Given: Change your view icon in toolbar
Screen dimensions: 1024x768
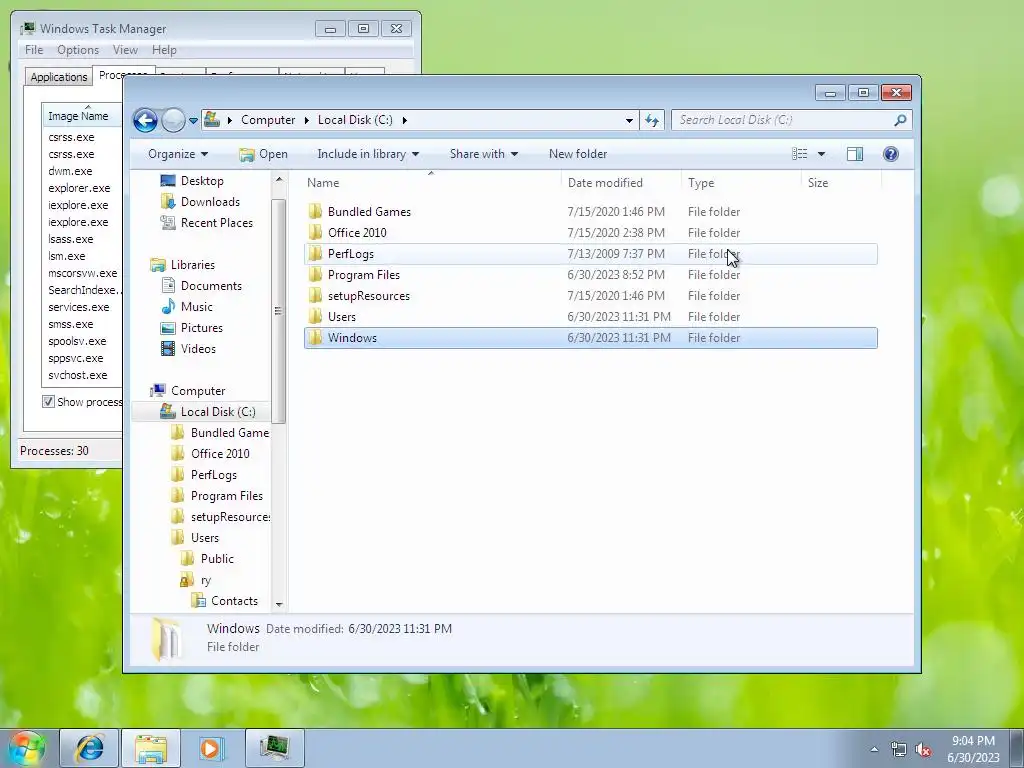Looking at the screenshot, I should pos(799,154).
